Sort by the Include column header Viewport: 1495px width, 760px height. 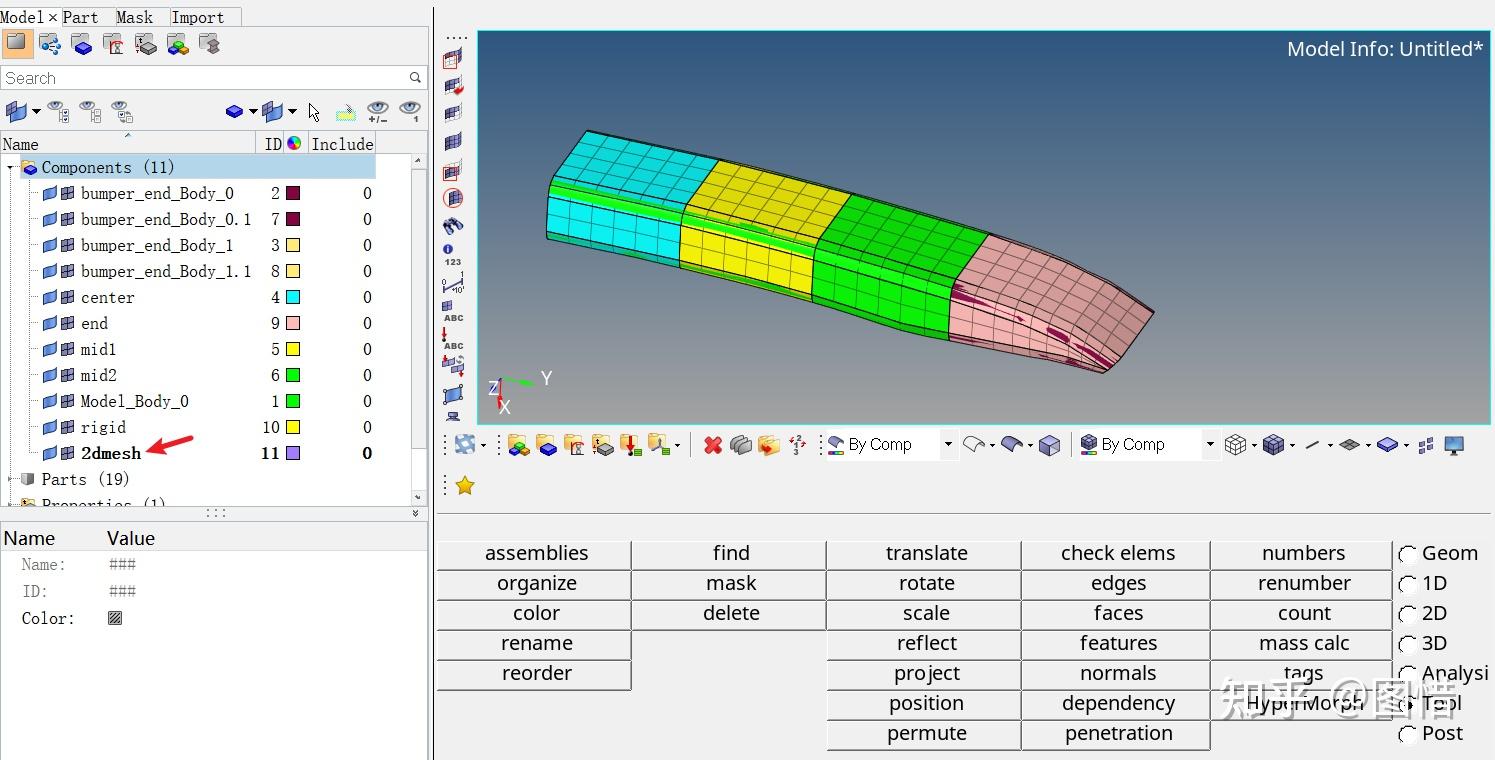point(342,144)
